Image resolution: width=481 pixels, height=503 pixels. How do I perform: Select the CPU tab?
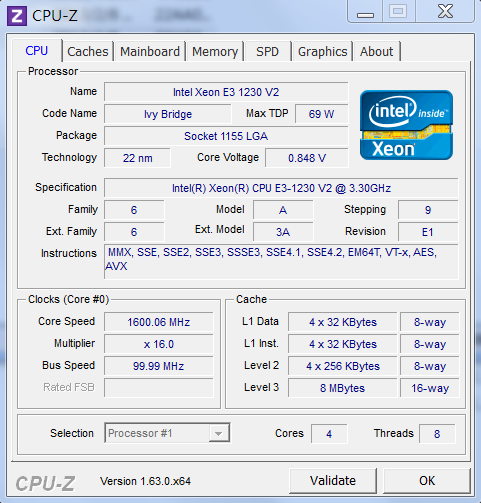pos(37,51)
